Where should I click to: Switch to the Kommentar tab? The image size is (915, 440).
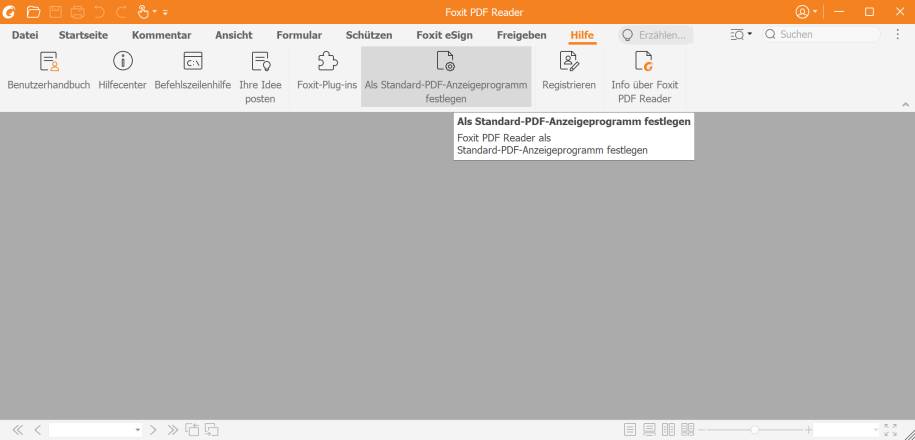(x=162, y=35)
